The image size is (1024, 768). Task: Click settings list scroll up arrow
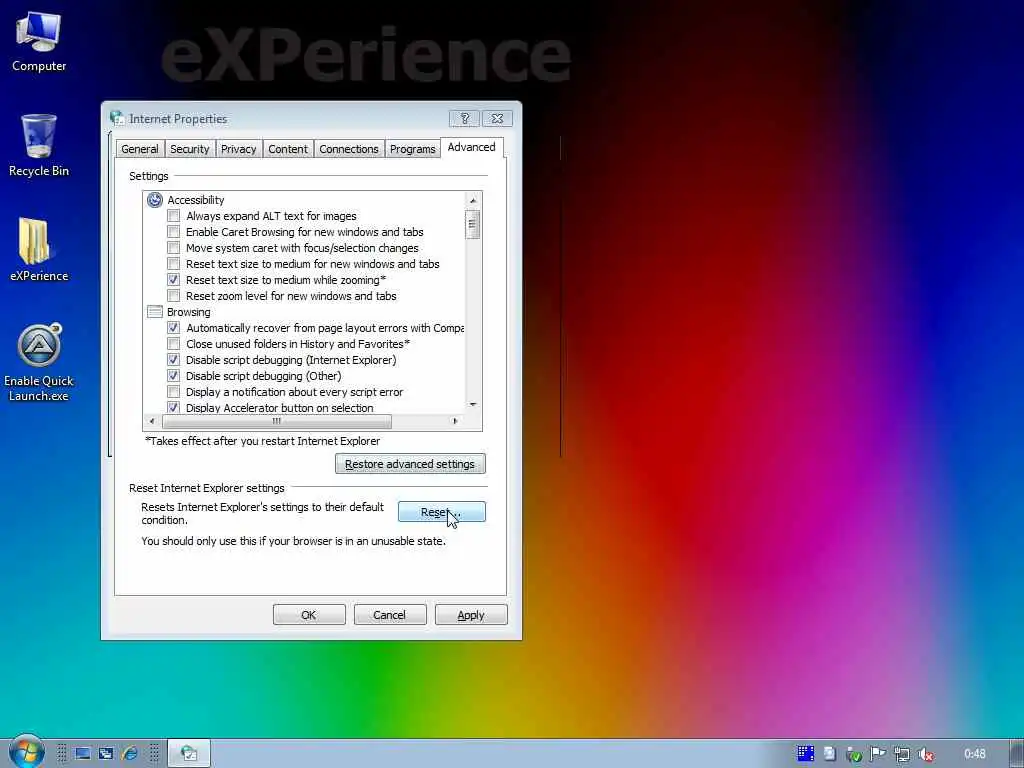pyautogui.click(x=473, y=200)
